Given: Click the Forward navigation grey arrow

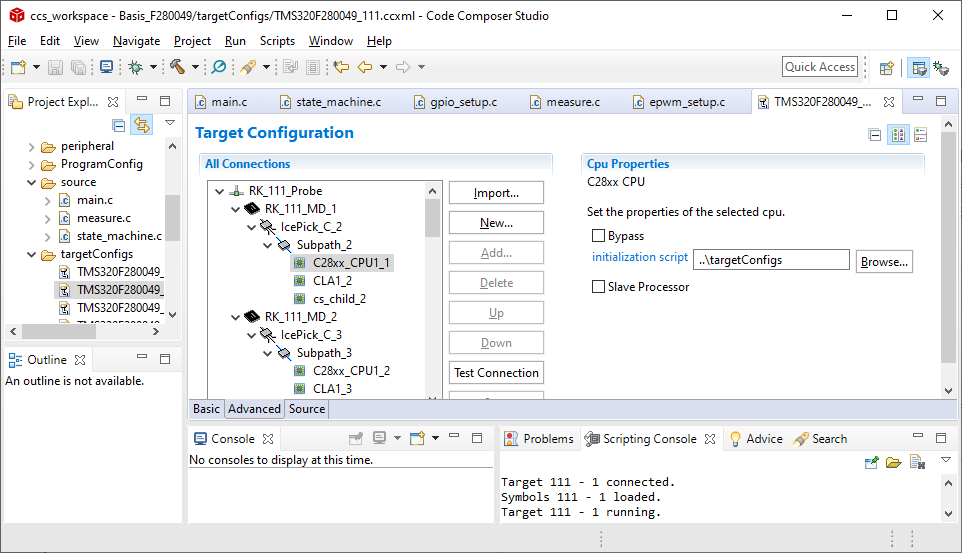Looking at the screenshot, I should click(x=403, y=67).
